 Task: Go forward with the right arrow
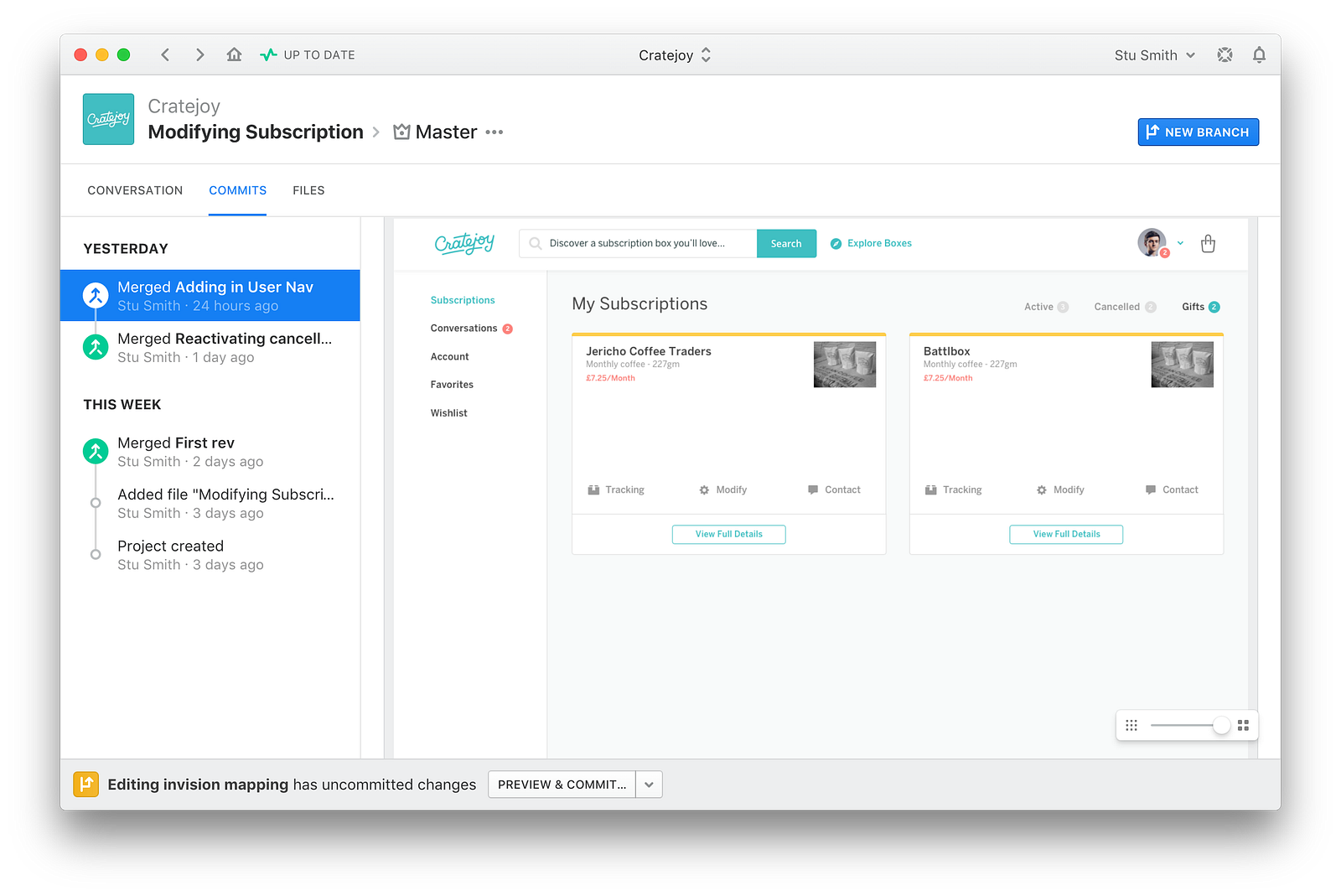point(199,55)
